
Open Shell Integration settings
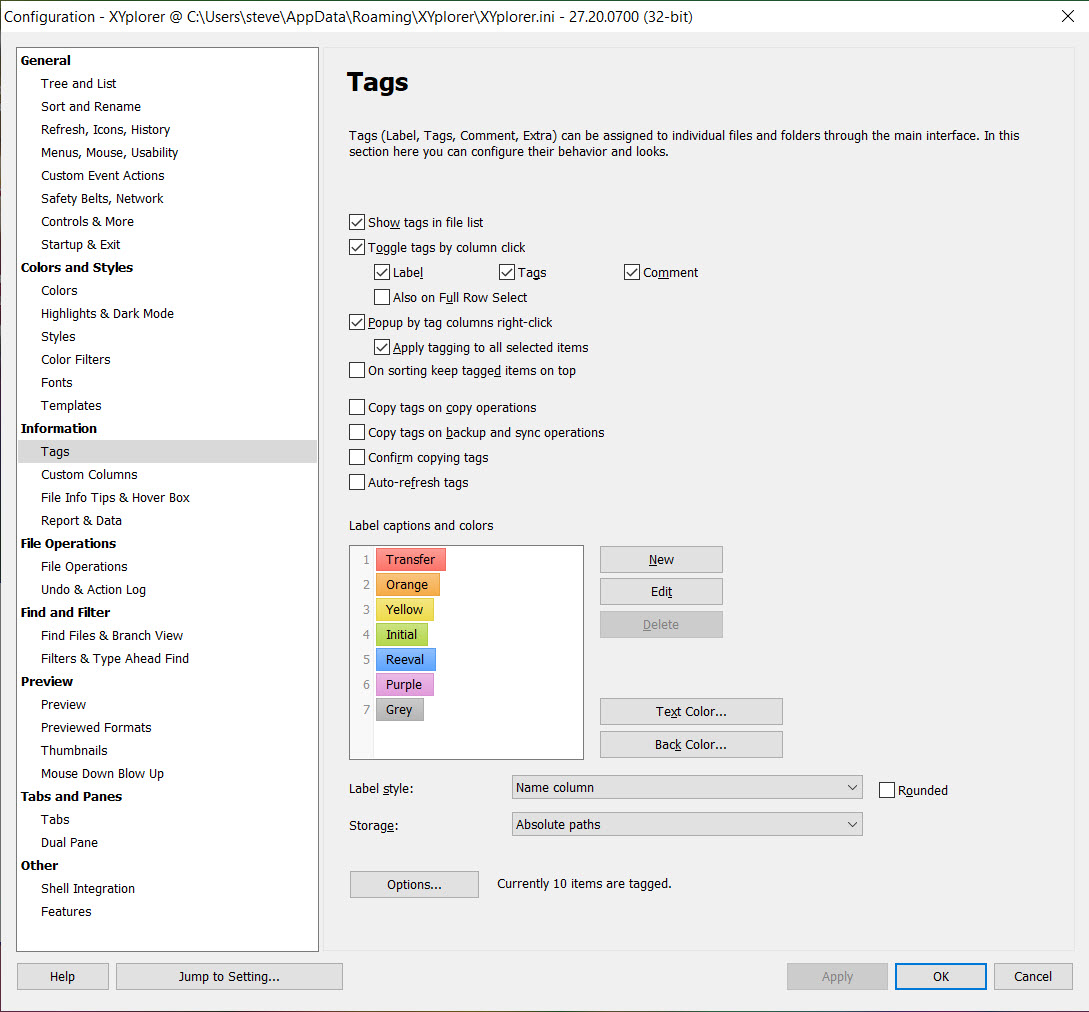point(87,889)
